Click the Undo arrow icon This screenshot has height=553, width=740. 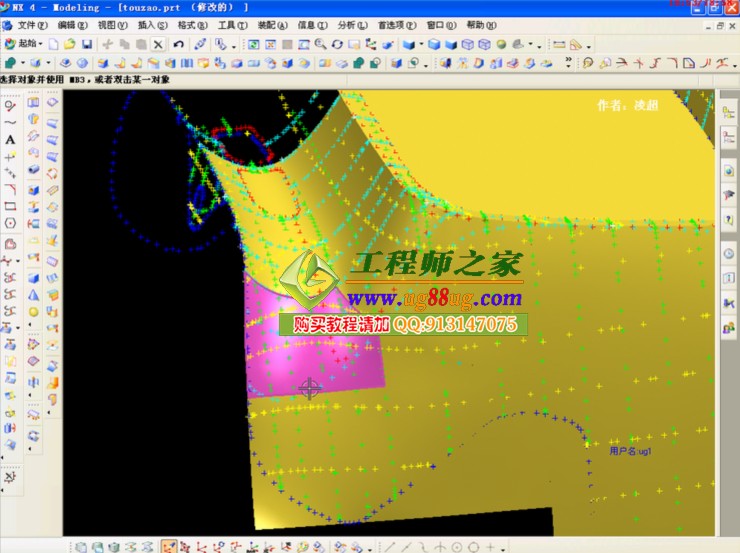coord(178,44)
